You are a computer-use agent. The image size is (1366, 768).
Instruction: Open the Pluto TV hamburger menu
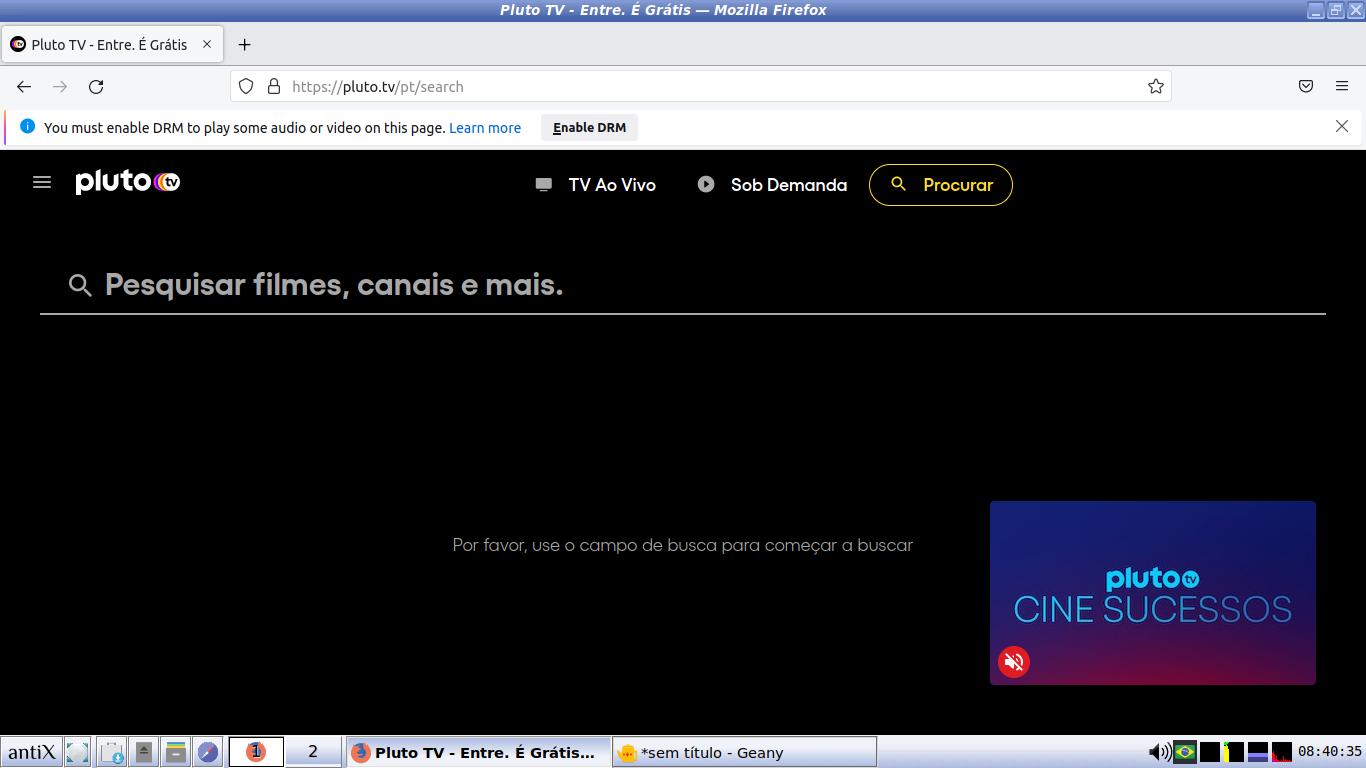42,182
